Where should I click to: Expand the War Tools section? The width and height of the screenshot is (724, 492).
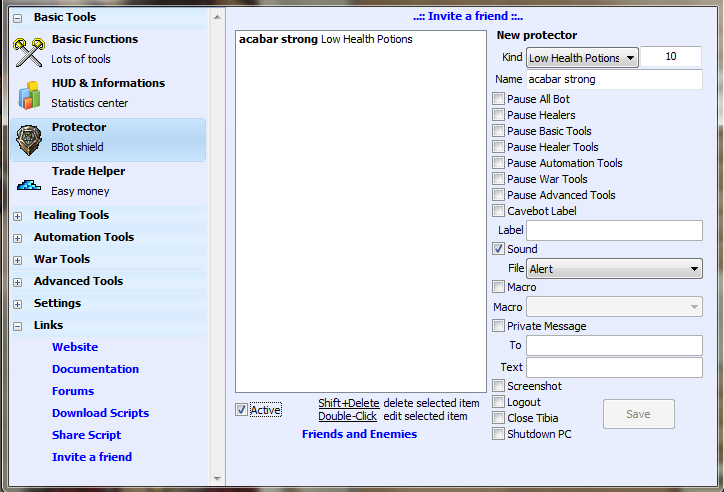18,260
